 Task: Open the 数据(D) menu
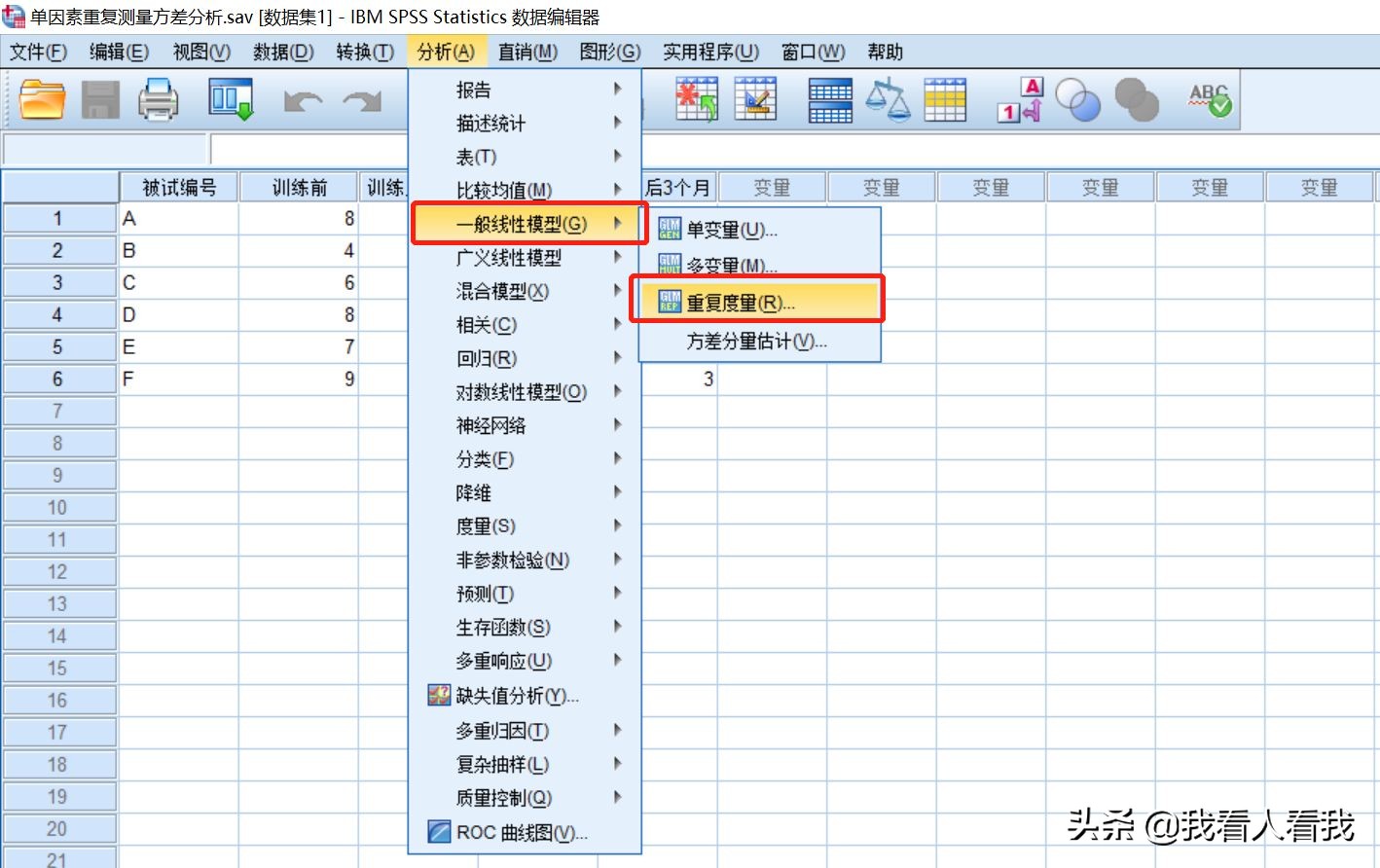point(283,52)
